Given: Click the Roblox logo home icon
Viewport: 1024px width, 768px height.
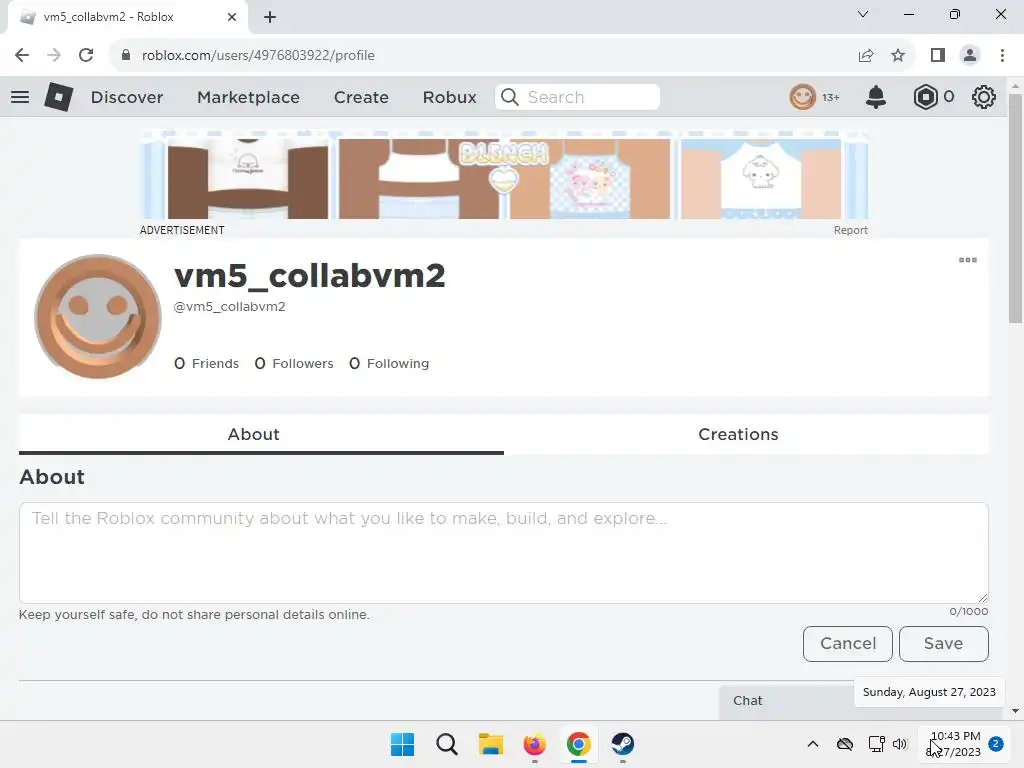Looking at the screenshot, I should click(58, 97).
